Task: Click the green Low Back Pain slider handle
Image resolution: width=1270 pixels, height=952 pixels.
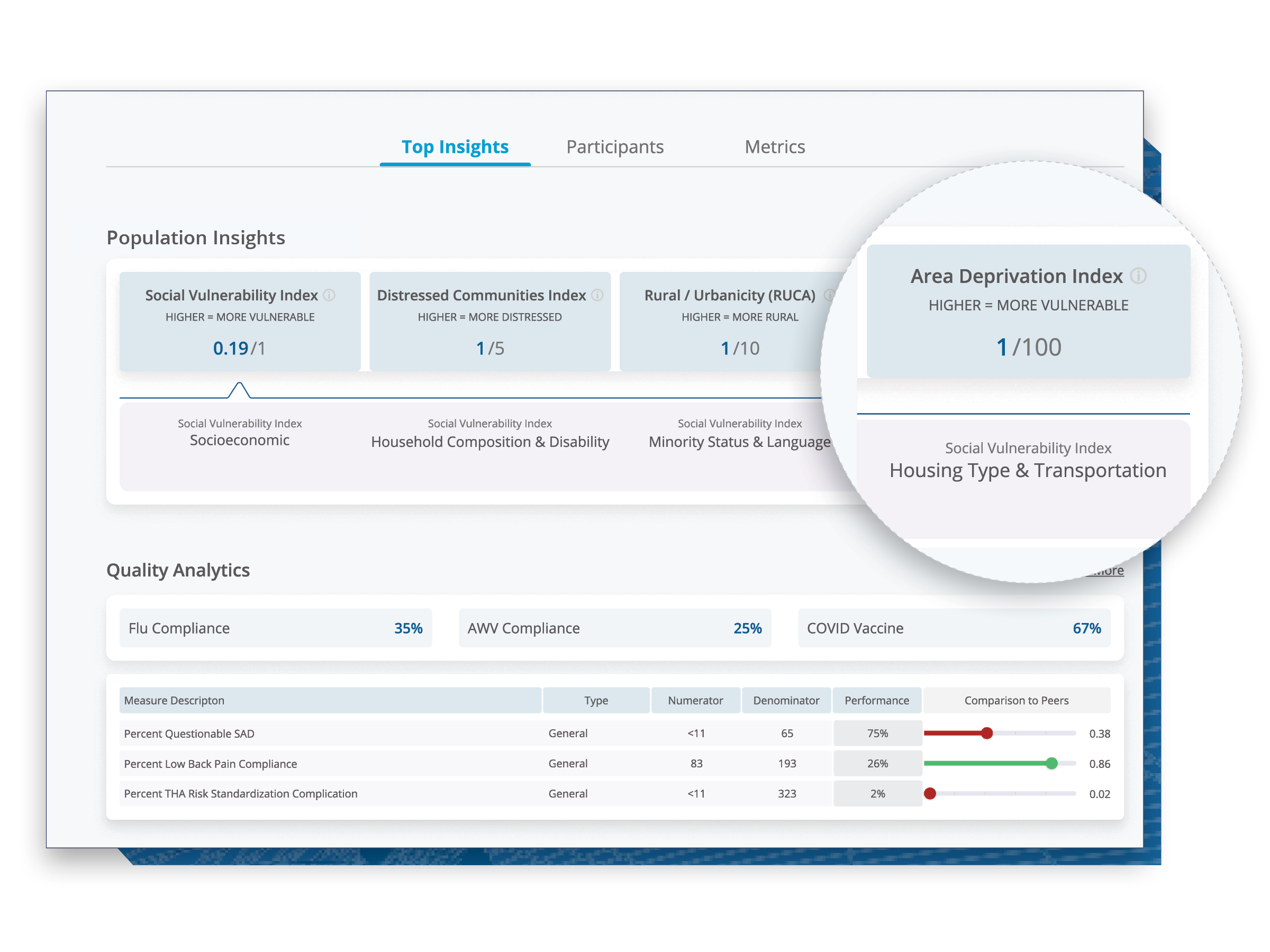Action: (x=1051, y=763)
